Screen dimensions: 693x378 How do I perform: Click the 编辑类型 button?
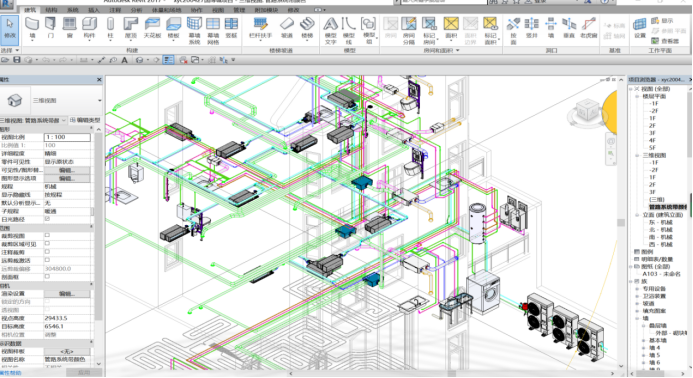tap(85, 120)
